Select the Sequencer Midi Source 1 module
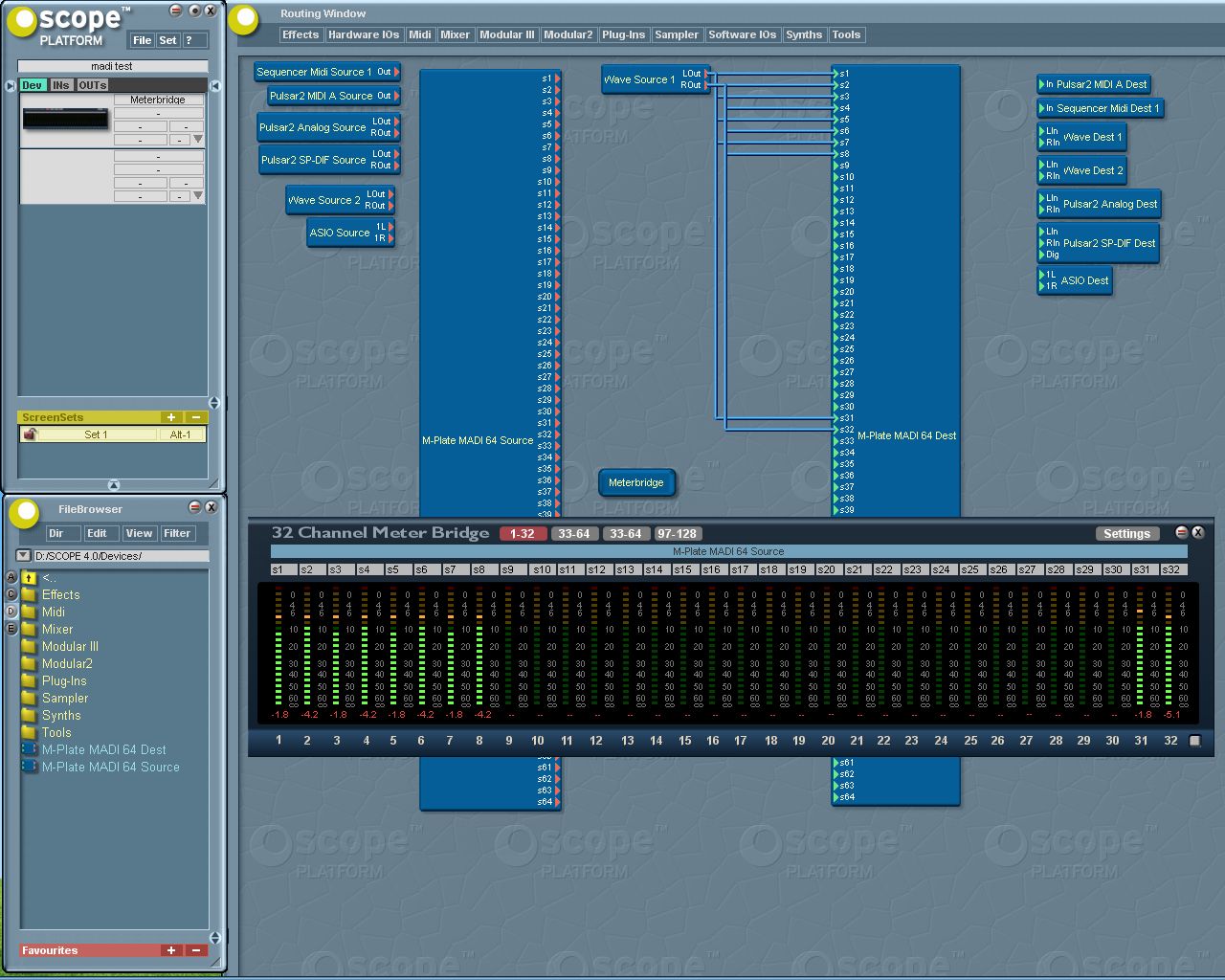Viewport: 1225px width, 980px height. click(x=325, y=72)
